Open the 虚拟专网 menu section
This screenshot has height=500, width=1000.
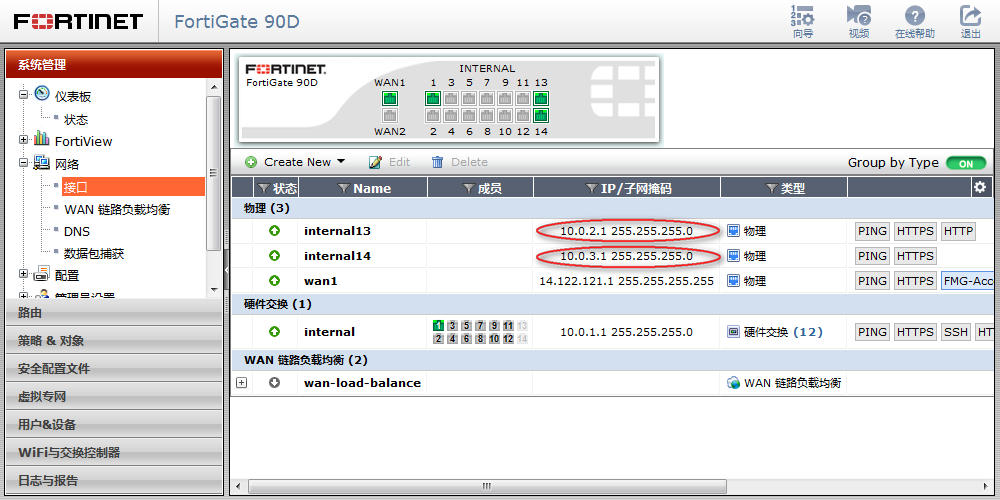point(114,397)
